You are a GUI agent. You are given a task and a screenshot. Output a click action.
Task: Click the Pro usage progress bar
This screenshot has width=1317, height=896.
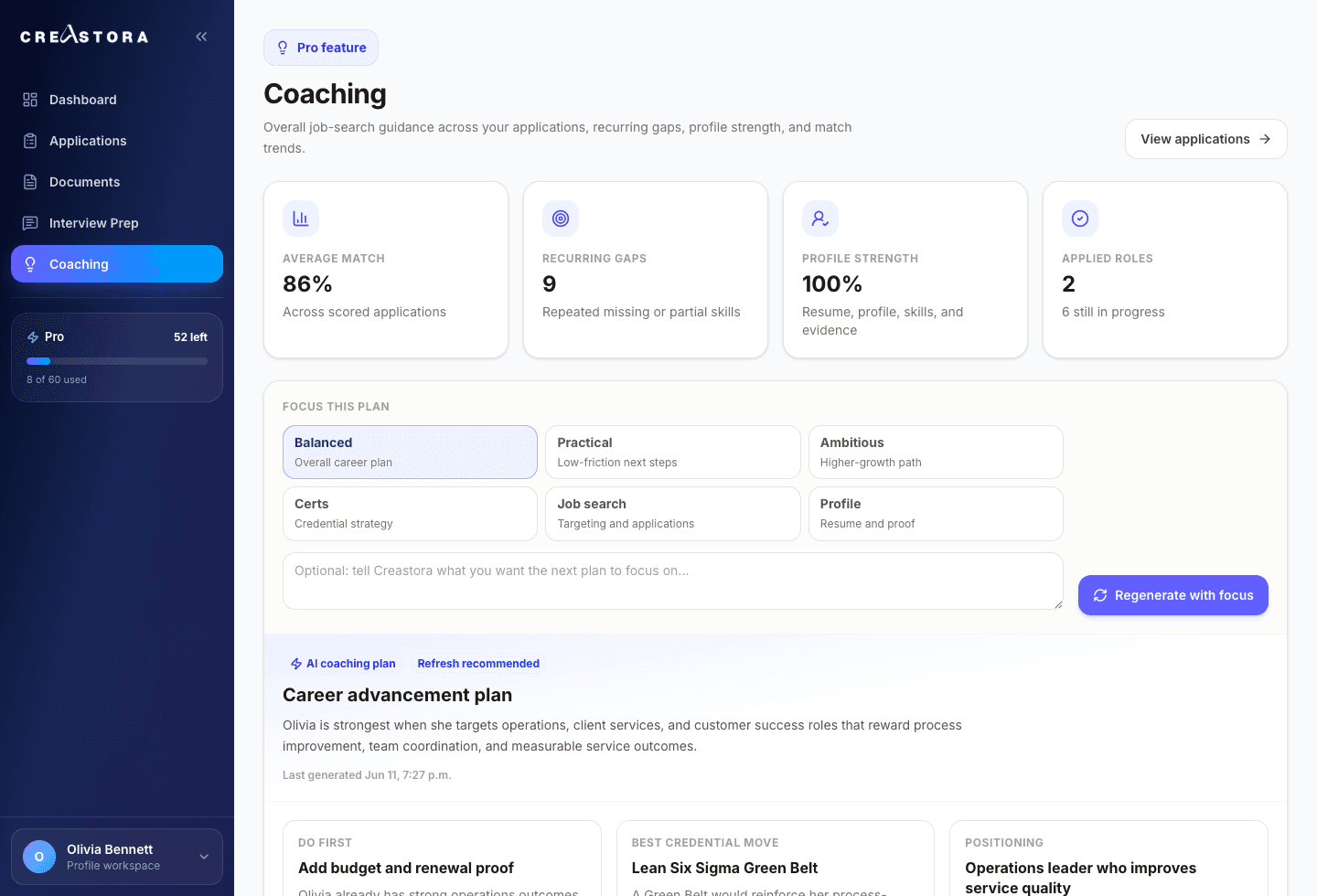(117, 361)
